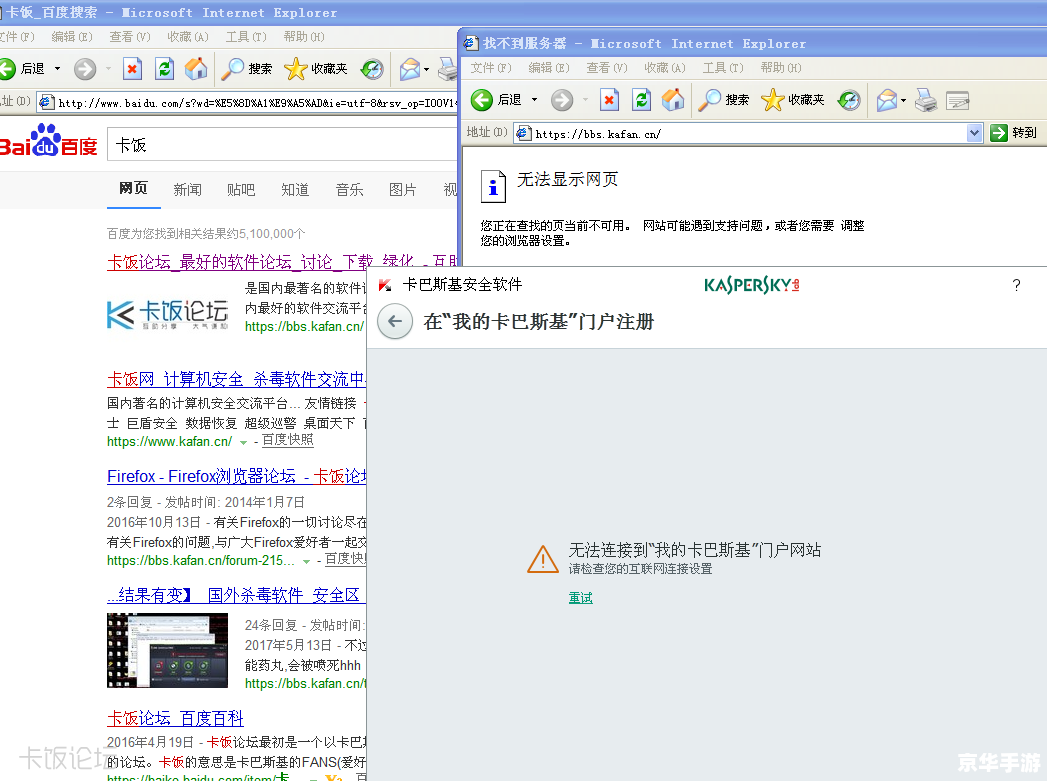
Task: Click Back arrow in the kafan IE window
Action: tap(481, 100)
